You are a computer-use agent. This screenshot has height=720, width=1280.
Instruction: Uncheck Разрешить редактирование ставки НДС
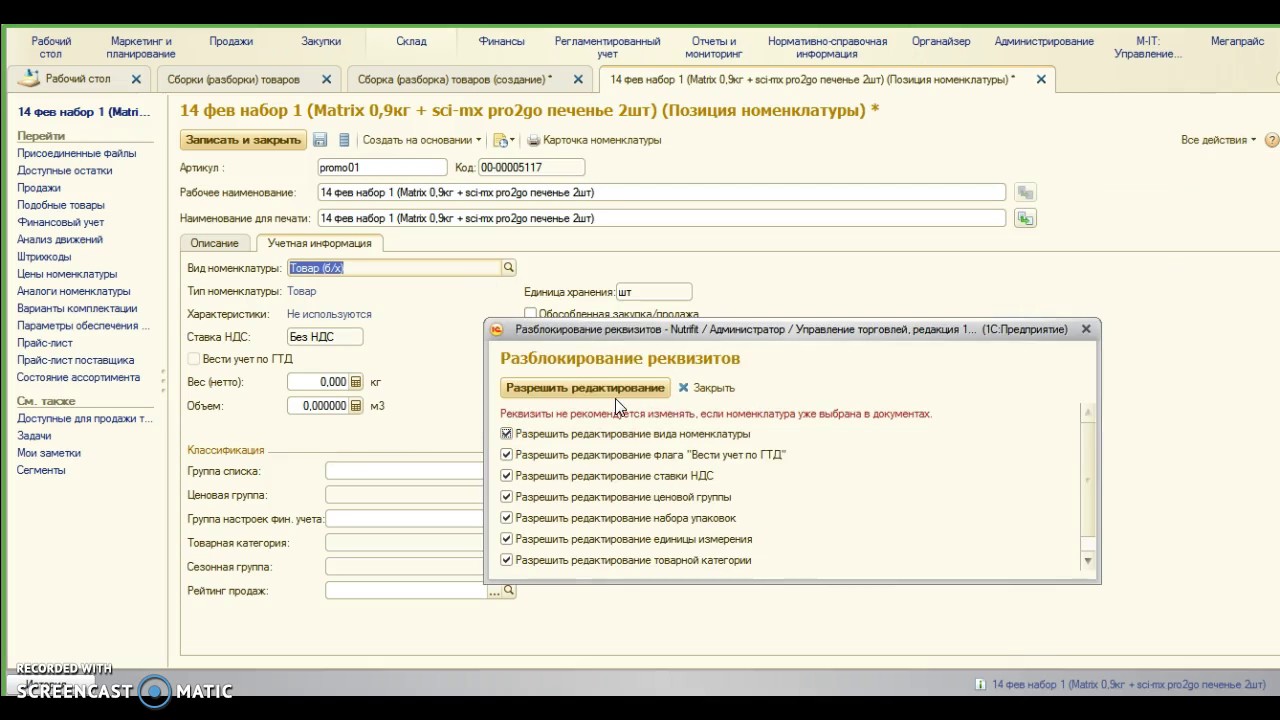(506, 476)
